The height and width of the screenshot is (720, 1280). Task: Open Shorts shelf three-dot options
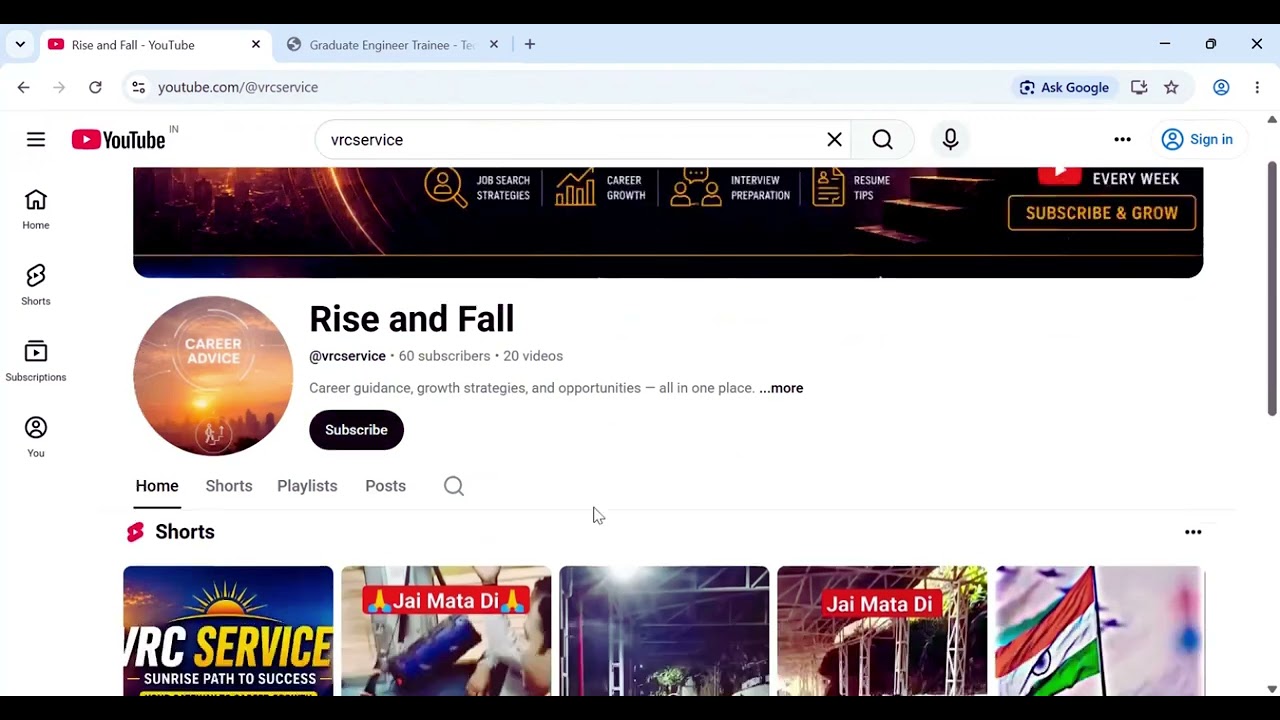click(x=1193, y=532)
